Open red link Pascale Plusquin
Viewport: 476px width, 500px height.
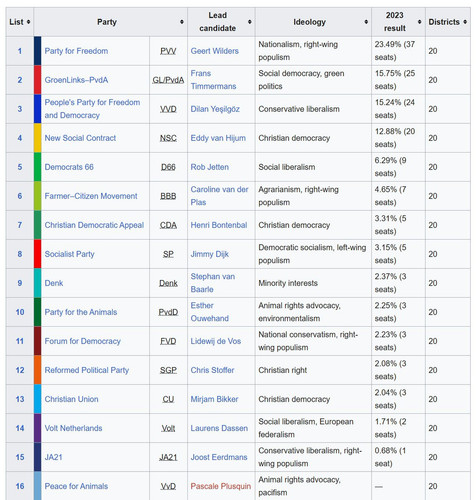[x=221, y=486]
